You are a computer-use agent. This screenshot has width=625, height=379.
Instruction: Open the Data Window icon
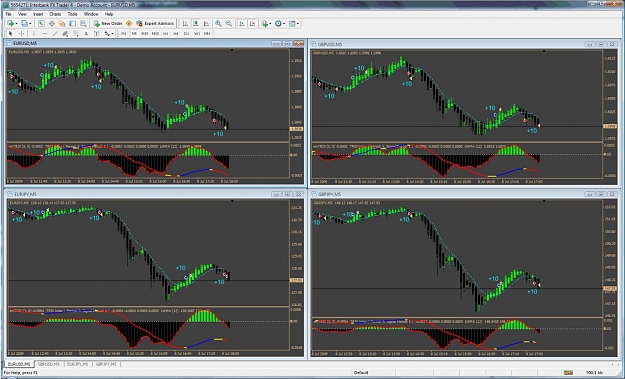click(x=51, y=24)
